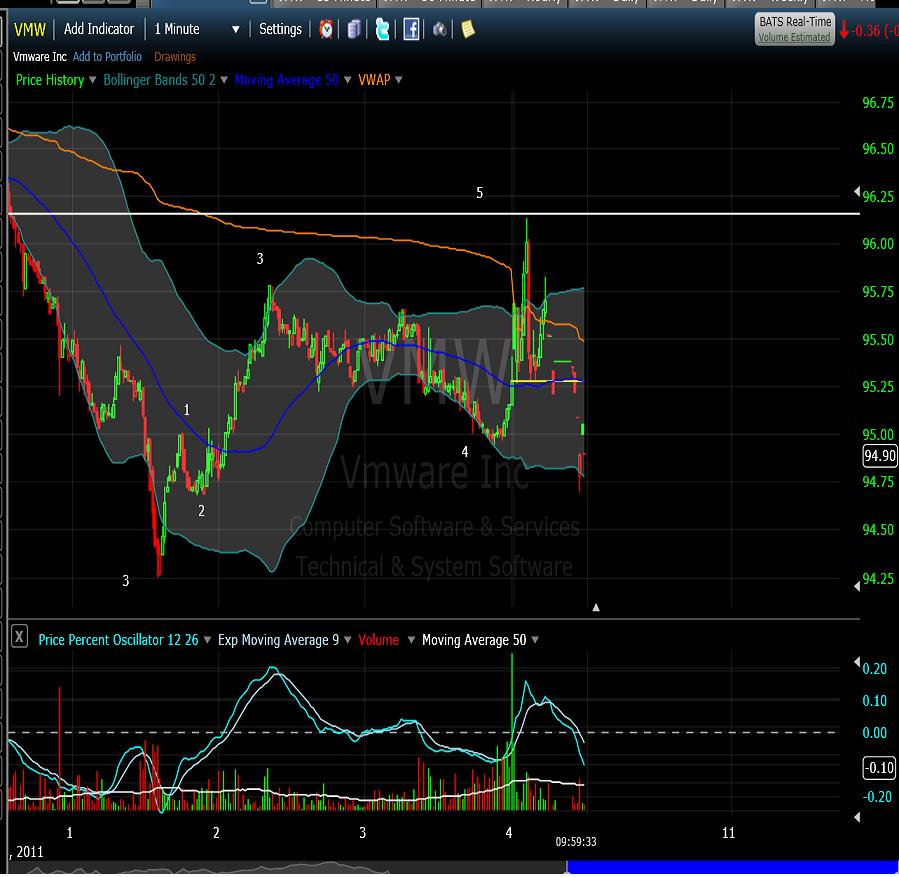Screen dimensions: 899x877
Task: Open the Add Indicator menu
Action: (x=99, y=30)
